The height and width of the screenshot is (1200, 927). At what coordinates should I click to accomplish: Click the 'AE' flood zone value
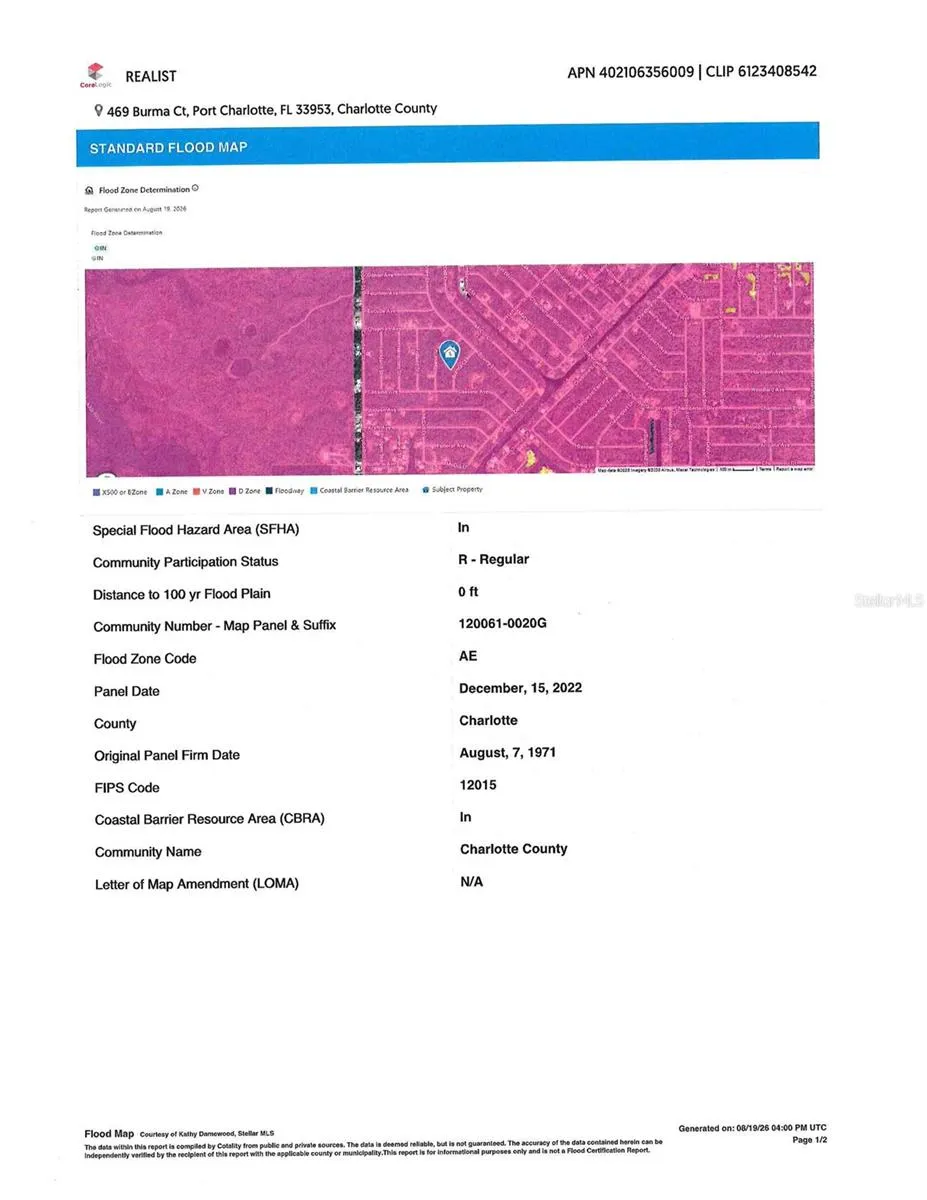pos(468,656)
